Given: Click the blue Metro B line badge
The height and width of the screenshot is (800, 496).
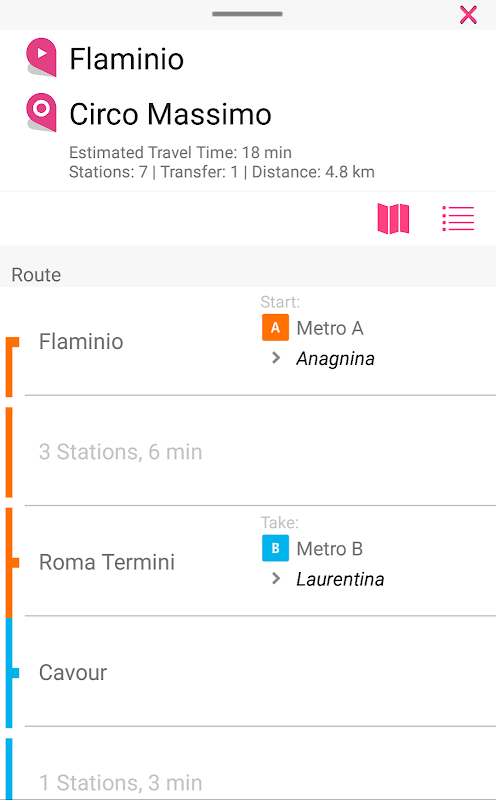Looking at the screenshot, I should (x=276, y=548).
